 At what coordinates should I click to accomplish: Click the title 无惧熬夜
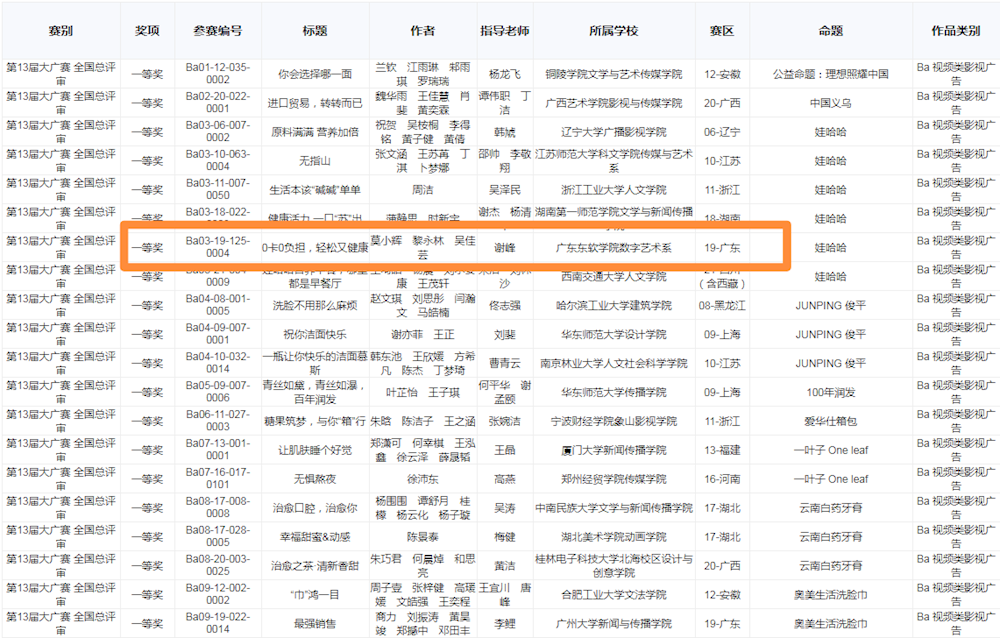coord(315,479)
